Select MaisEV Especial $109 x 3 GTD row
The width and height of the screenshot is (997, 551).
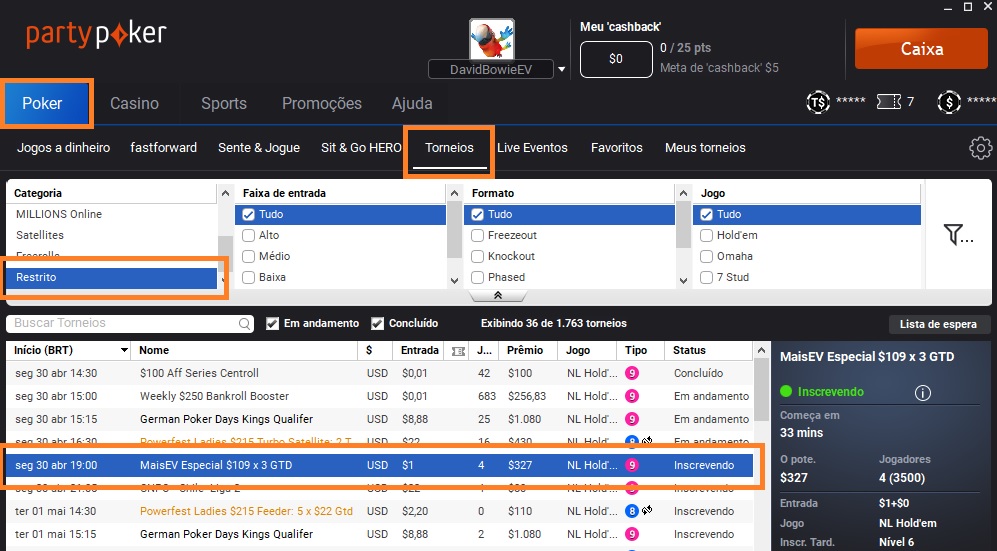[380, 465]
